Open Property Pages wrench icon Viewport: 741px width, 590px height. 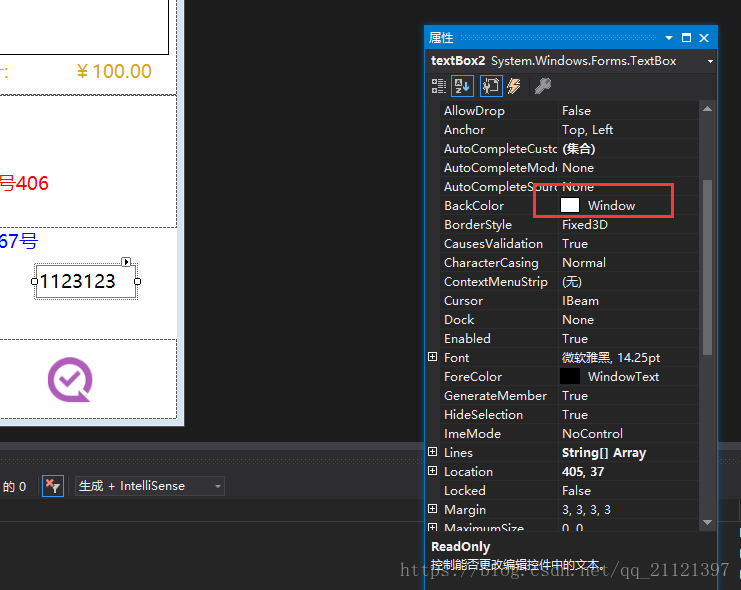[543, 86]
